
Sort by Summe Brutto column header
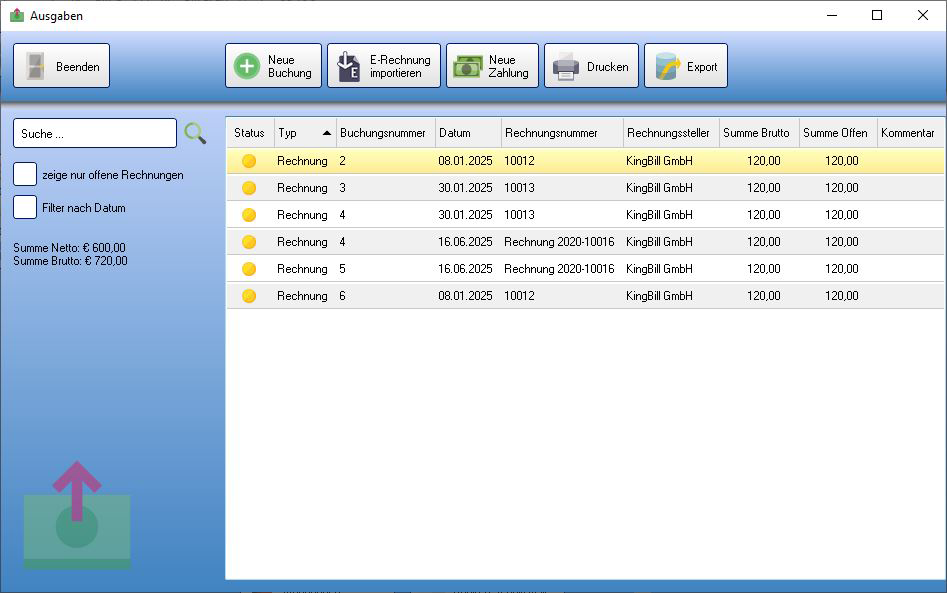pos(759,133)
